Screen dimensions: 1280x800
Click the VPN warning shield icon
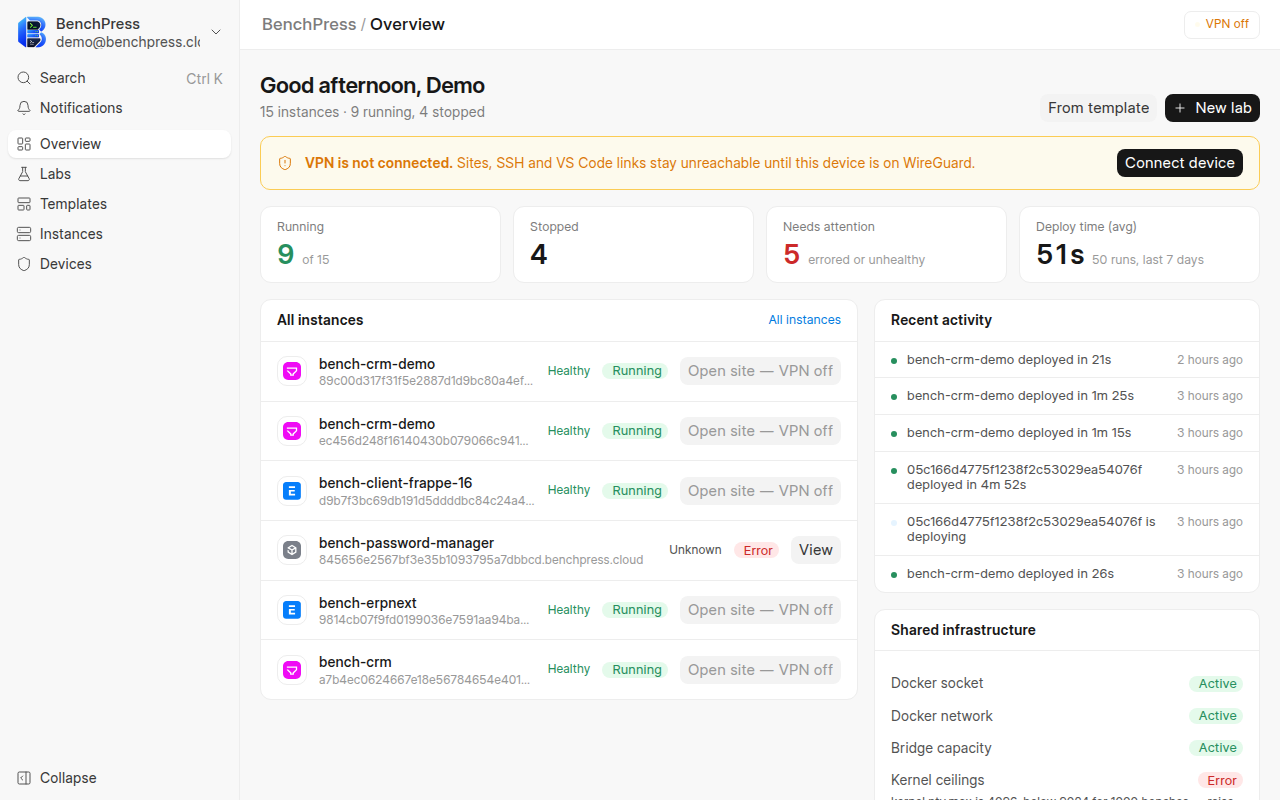coord(285,163)
